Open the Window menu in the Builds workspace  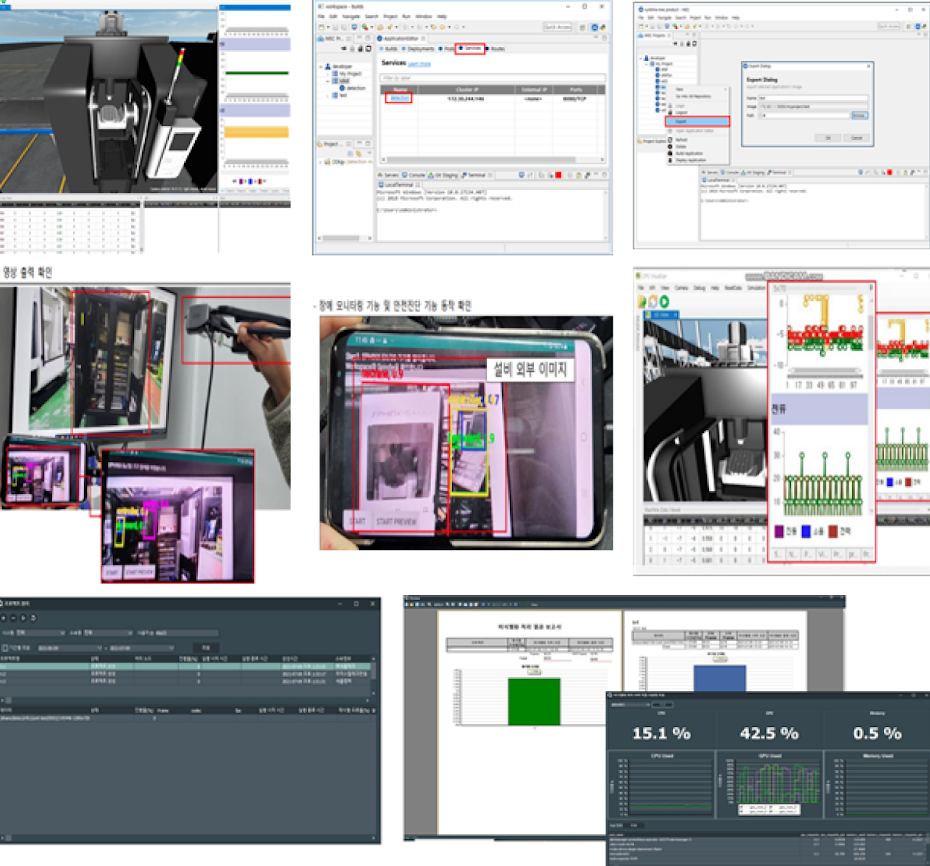point(423,17)
